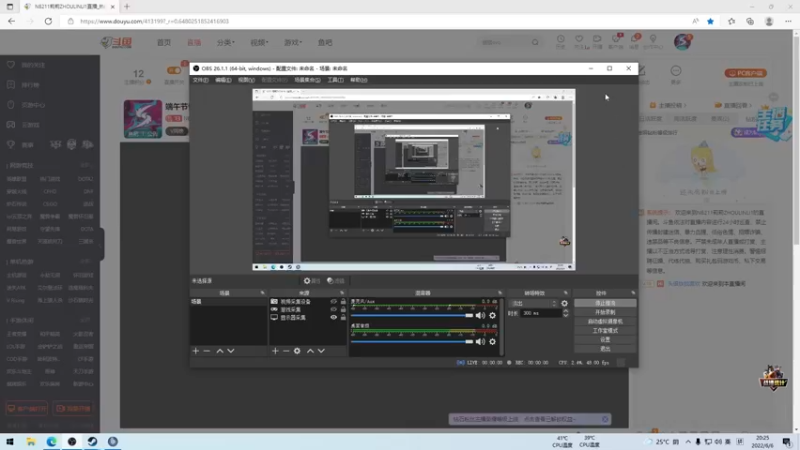Remove selected source with minus icon
The width and height of the screenshot is (800, 450).
pos(286,351)
